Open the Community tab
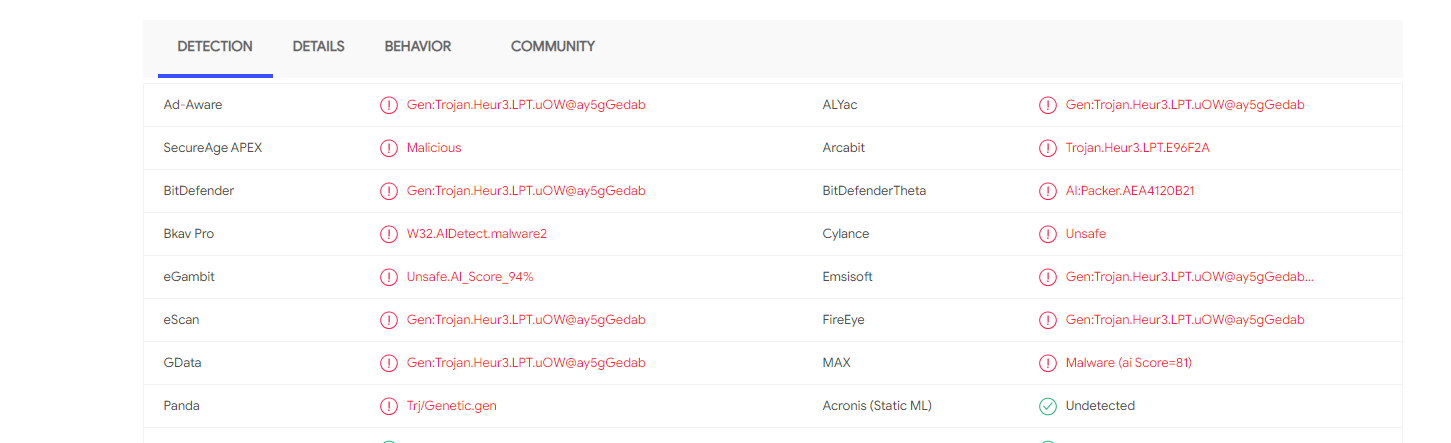 [x=552, y=47]
